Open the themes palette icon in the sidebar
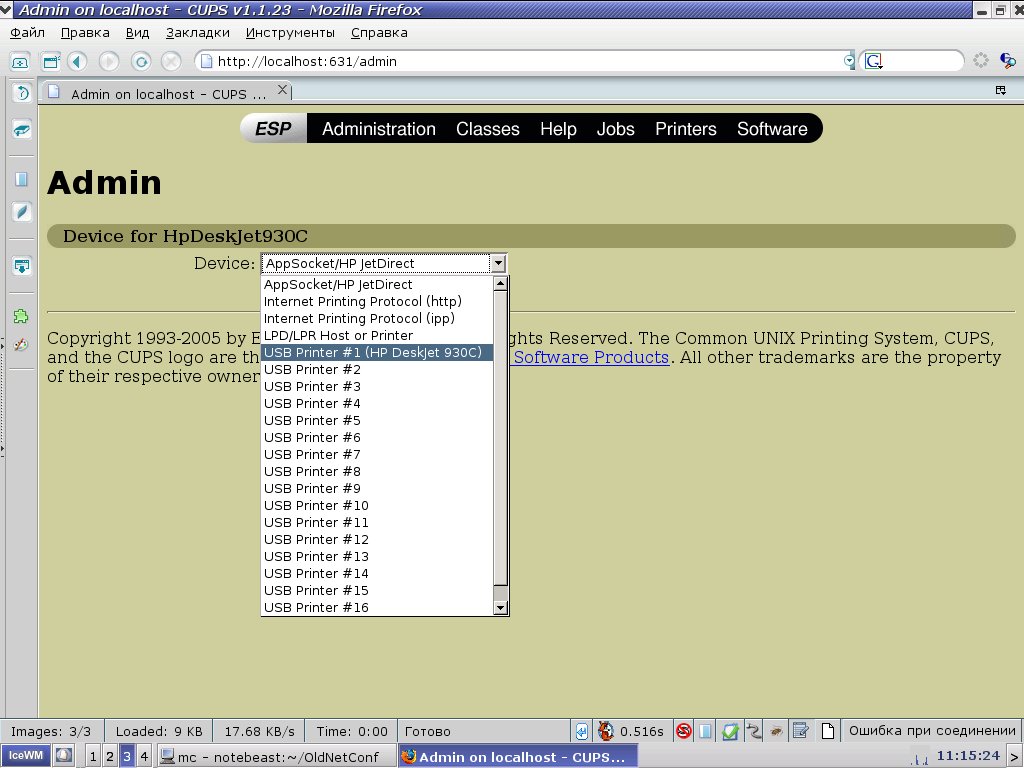 click(x=22, y=344)
